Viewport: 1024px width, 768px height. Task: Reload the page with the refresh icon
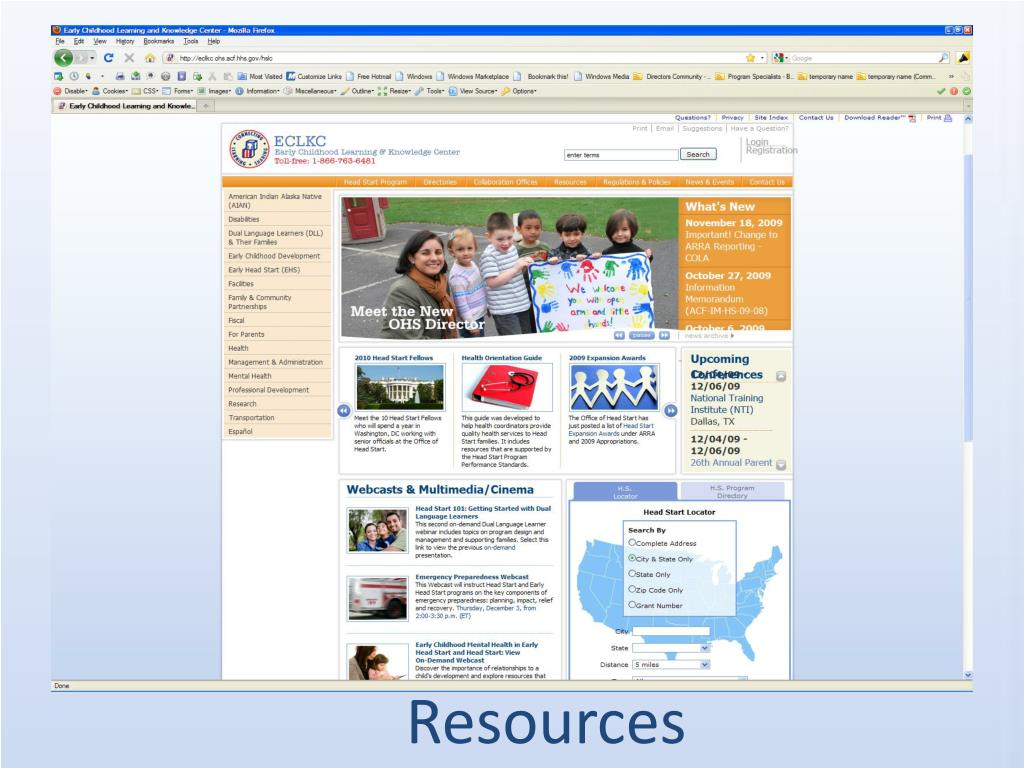pos(108,57)
